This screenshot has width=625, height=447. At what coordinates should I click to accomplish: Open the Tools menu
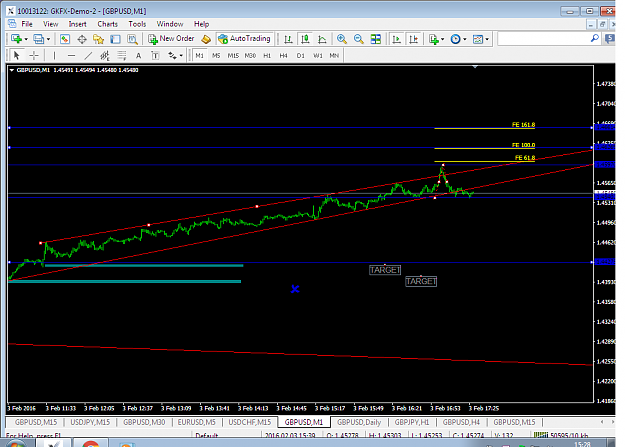tap(137, 24)
